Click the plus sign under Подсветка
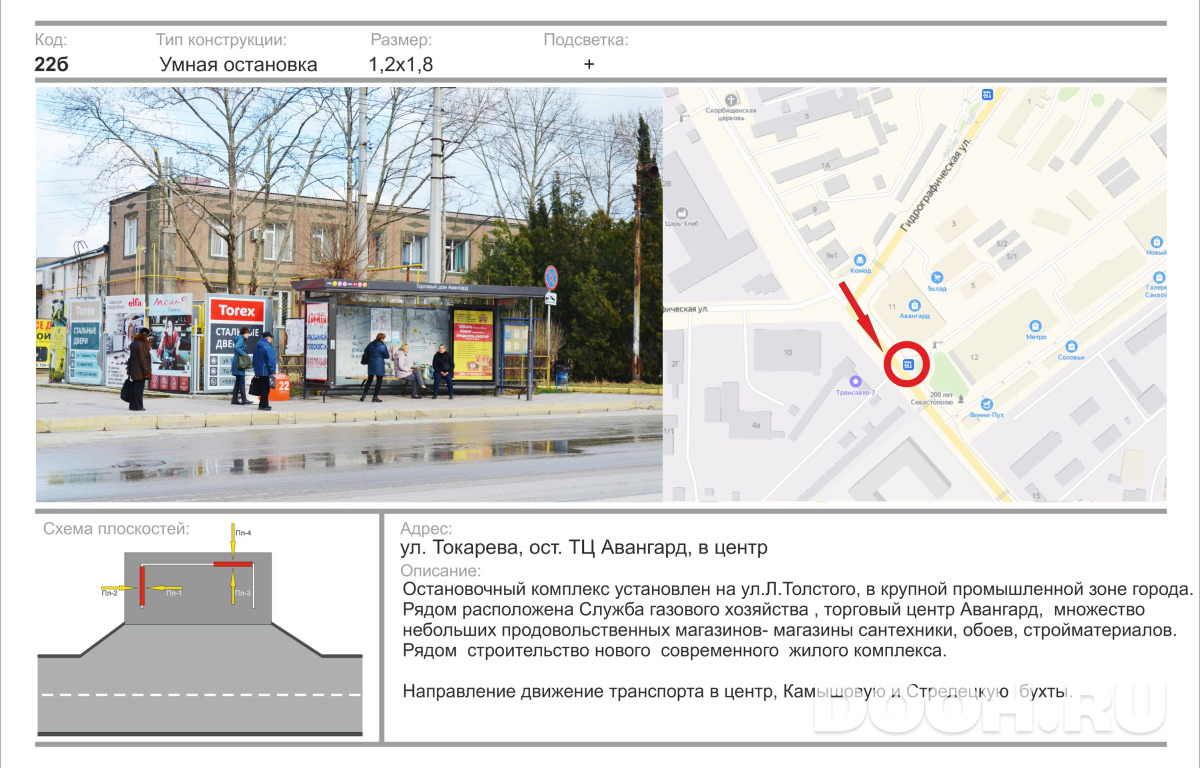This screenshot has height=768, width=1200. click(x=589, y=64)
